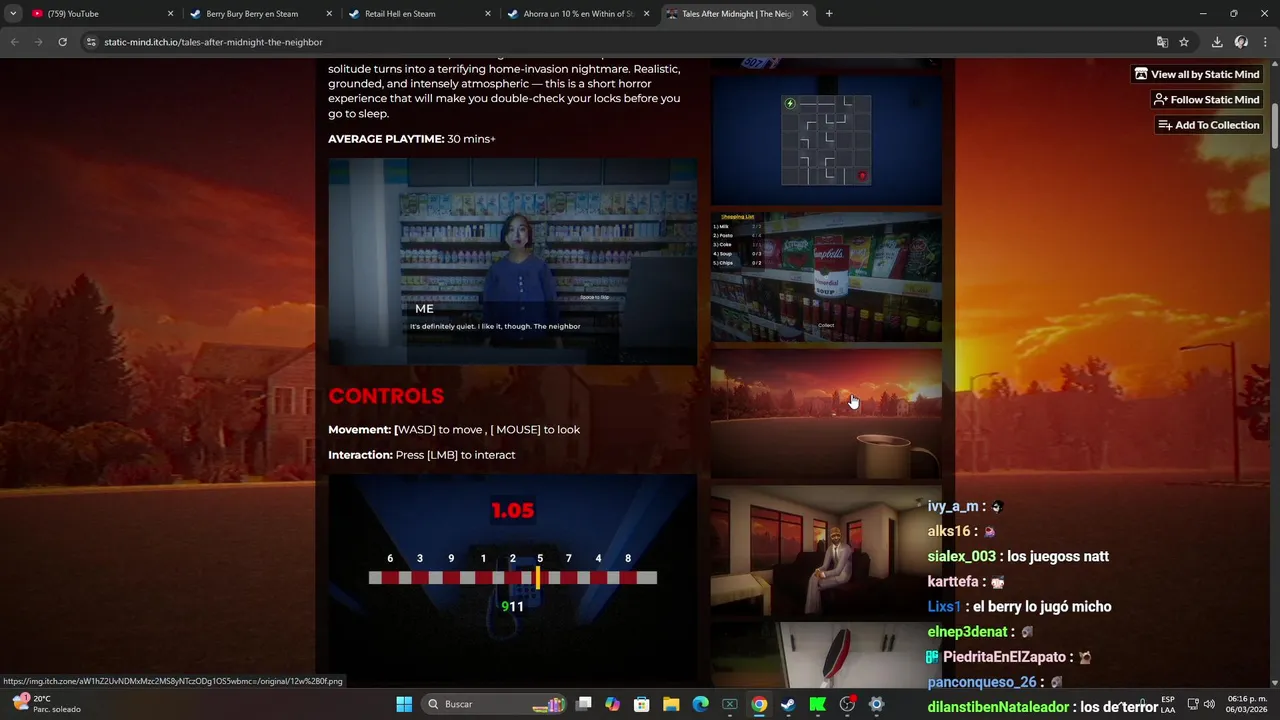
Task: Click chat username dilanstibenNataleador
Action: tap(998, 707)
